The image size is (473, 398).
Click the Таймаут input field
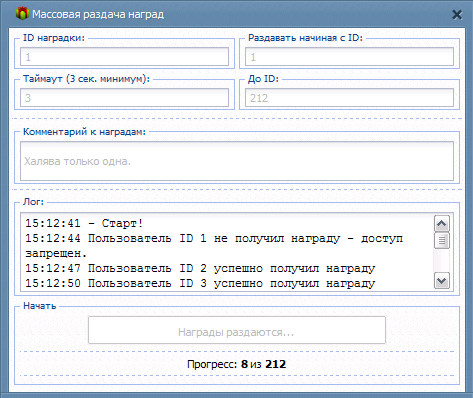point(124,98)
